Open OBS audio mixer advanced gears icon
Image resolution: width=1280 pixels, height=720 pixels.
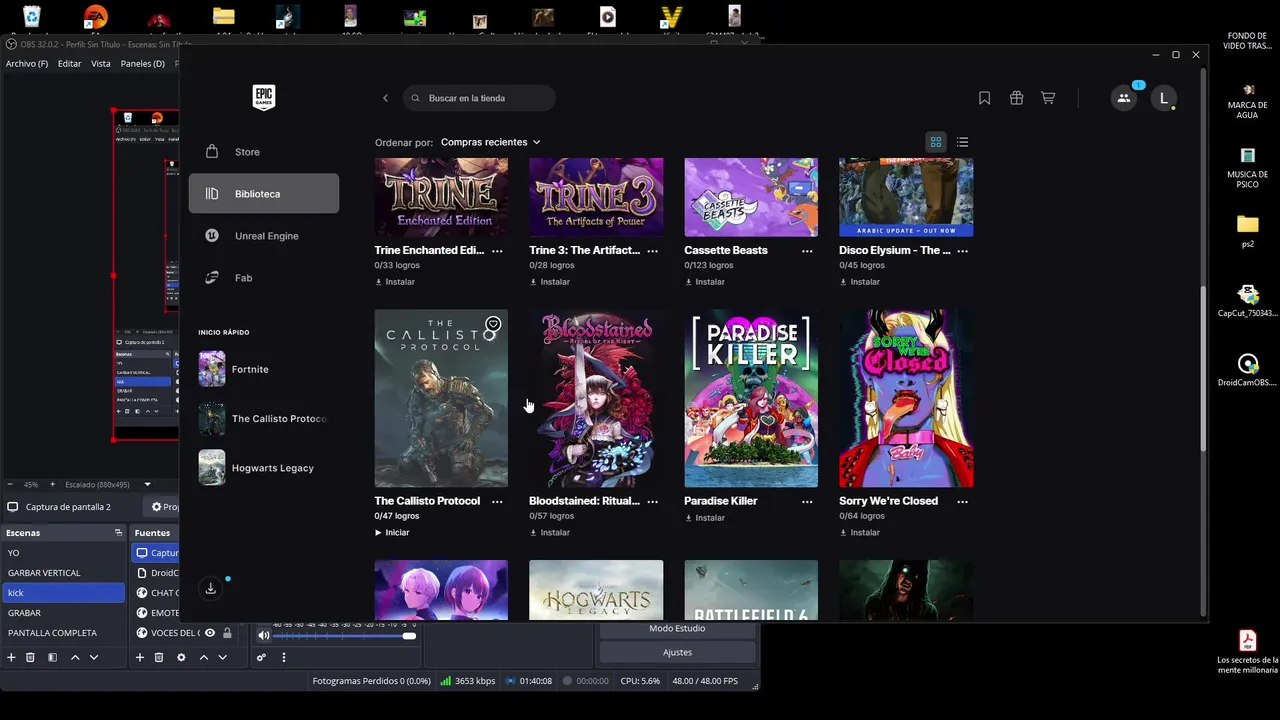pyautogui.click(x=261, y=657)
